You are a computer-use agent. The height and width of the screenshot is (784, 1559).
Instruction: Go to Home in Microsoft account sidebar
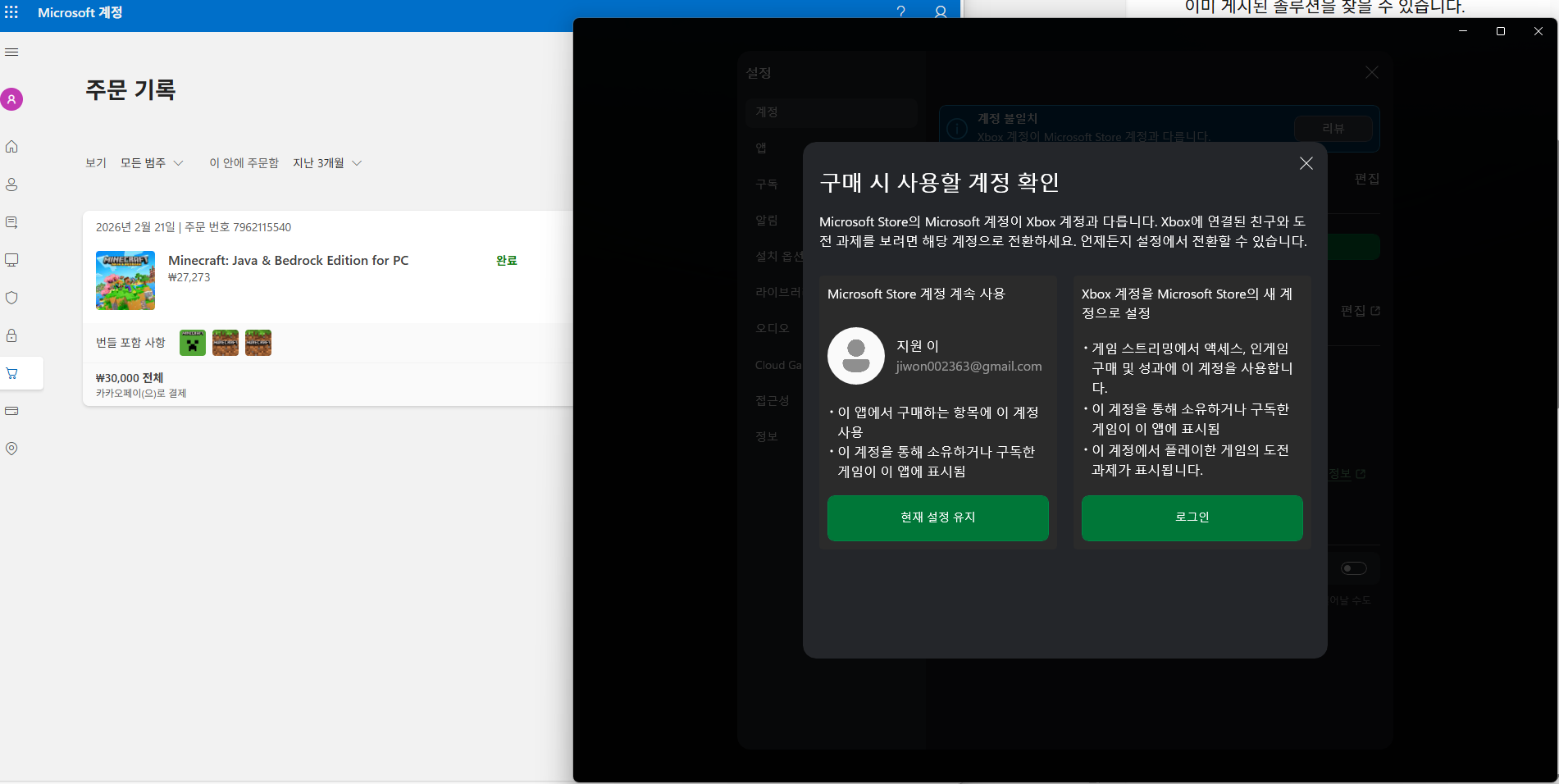pos(11,147)
